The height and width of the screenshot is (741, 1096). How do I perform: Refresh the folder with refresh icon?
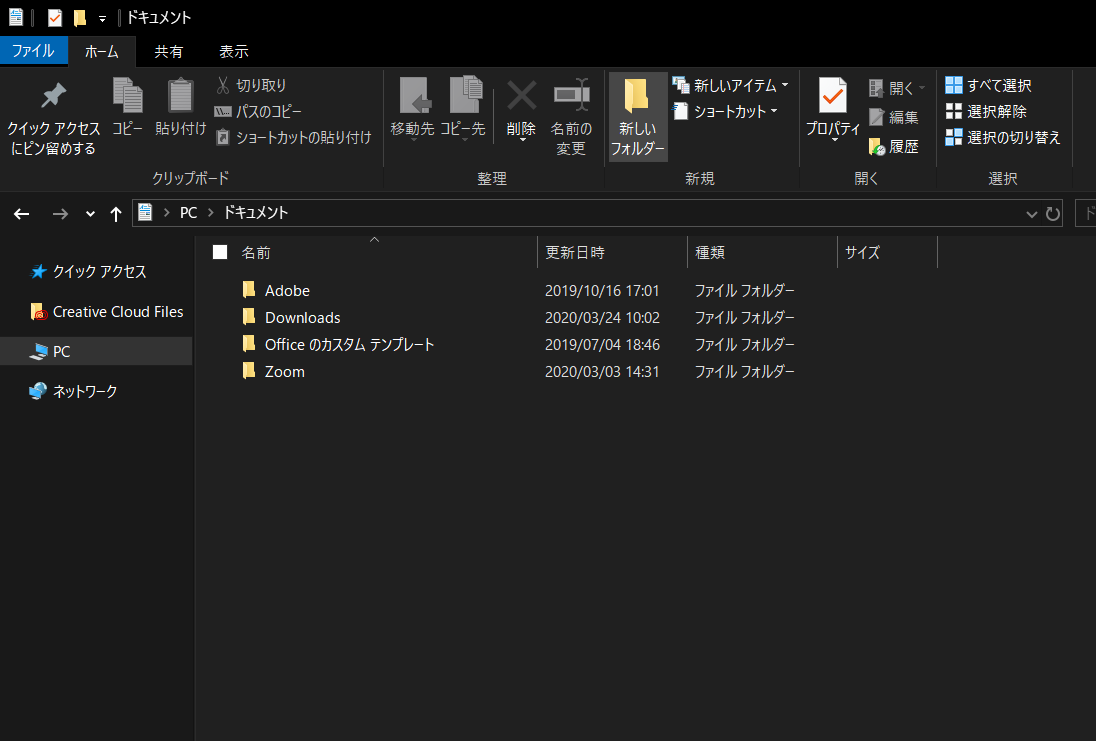point(1053,214)
